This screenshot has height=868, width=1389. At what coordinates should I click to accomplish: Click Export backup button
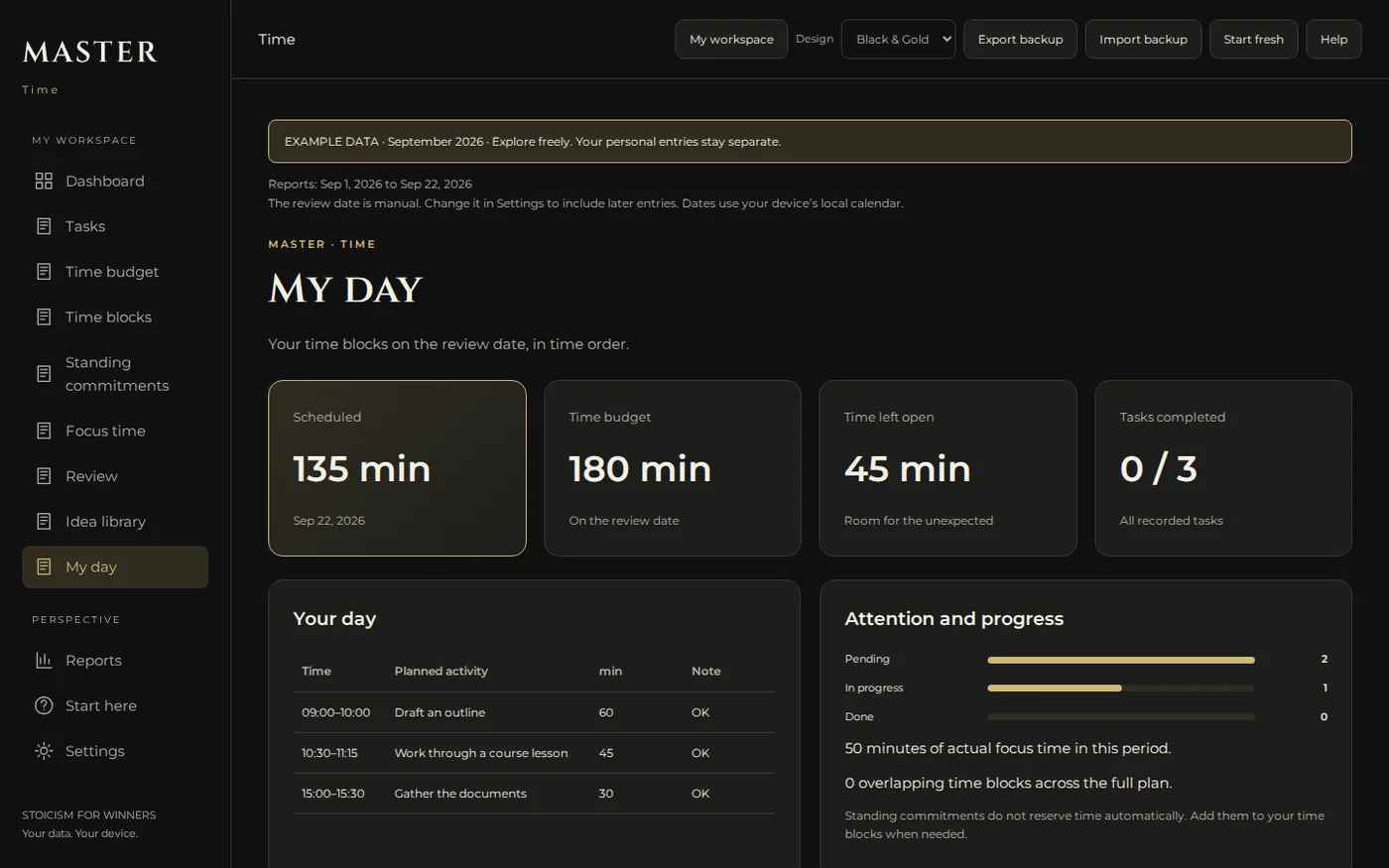pos(1020,40)
